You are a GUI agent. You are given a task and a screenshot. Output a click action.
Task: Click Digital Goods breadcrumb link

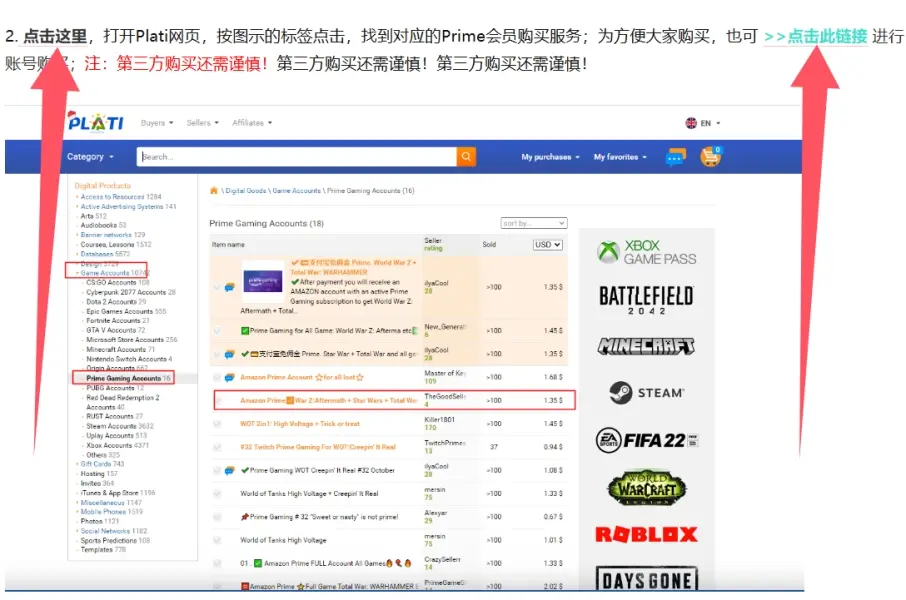(246, 191)
